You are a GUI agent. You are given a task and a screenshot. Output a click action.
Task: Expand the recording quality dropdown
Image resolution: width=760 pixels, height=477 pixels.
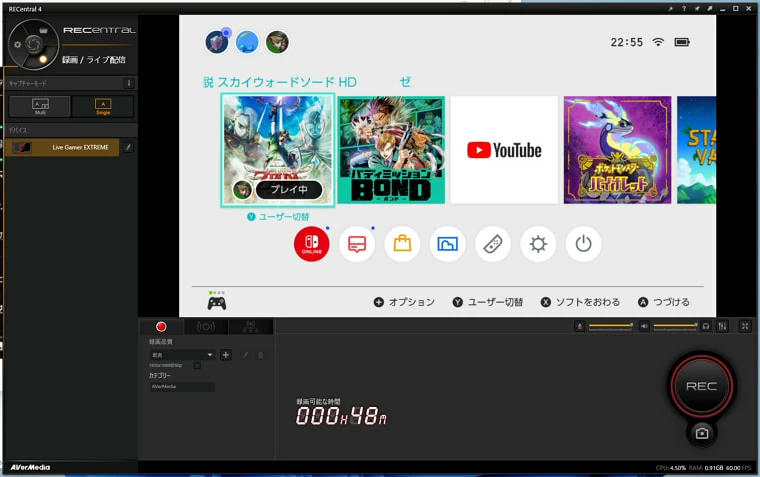(x=182, y=355)
